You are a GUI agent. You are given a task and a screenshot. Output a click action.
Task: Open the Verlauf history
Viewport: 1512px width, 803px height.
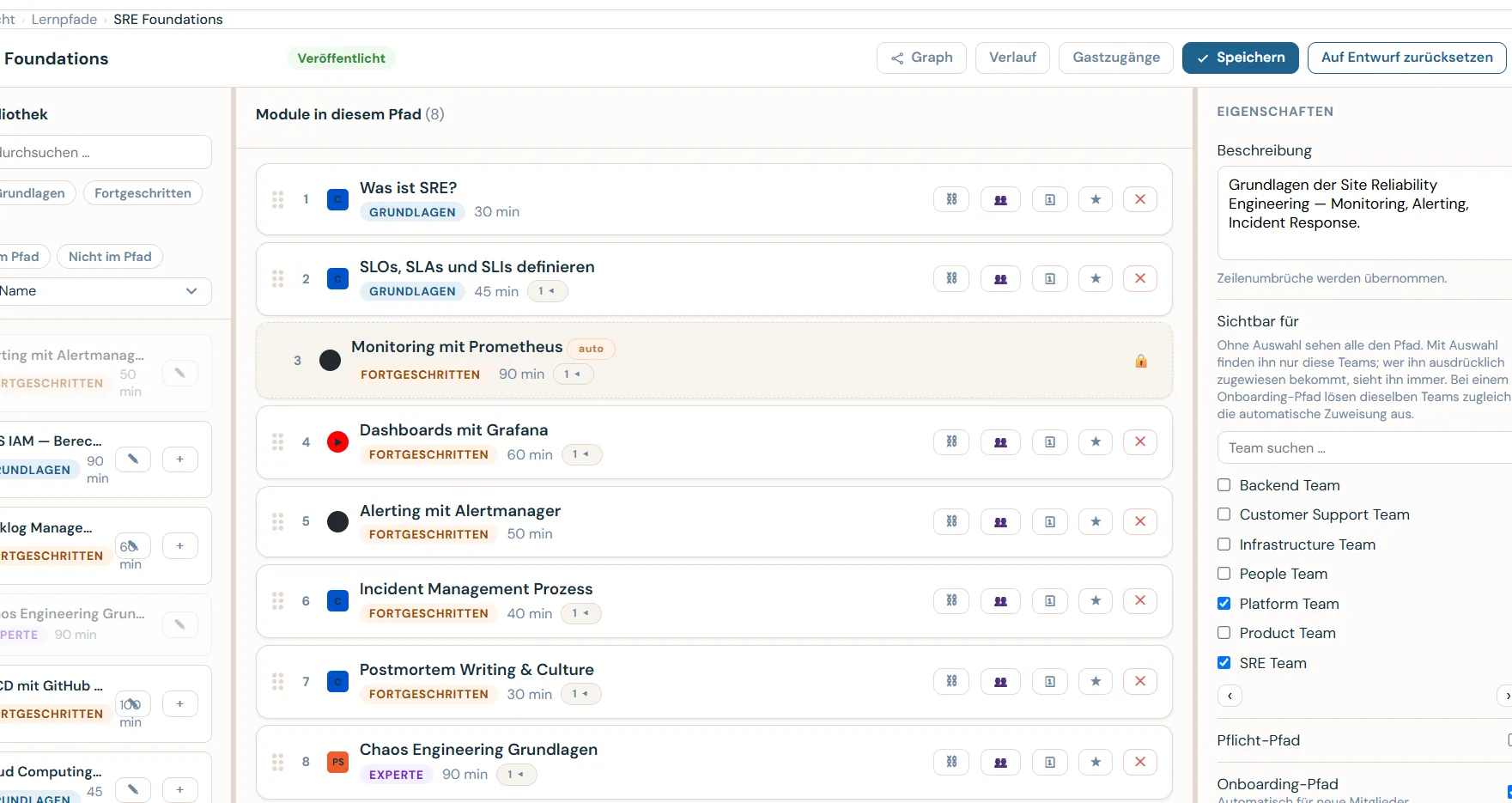[1012, 58]
